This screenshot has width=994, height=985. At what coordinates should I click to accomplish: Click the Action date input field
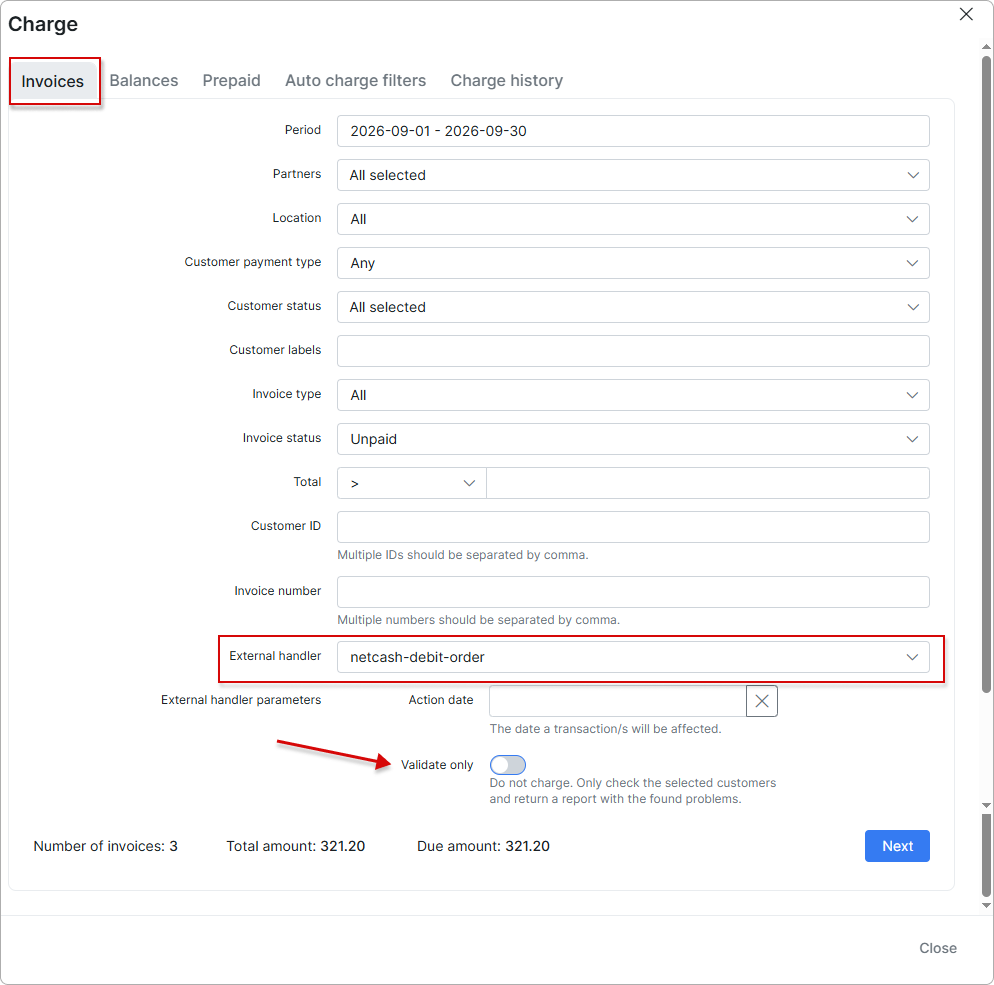point(617,701)
